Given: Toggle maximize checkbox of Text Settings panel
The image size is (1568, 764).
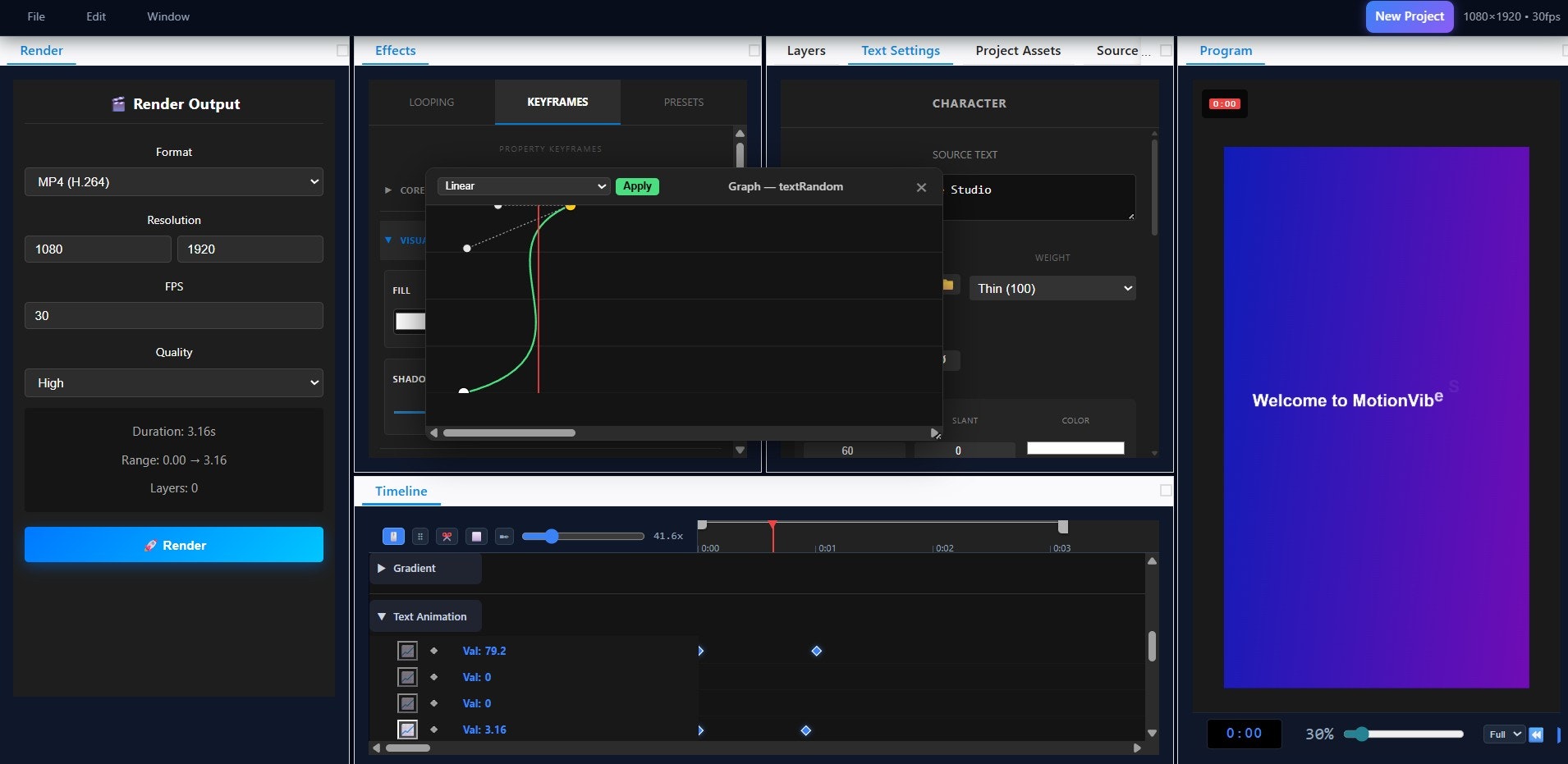Looking at the screenshot, I should [1166, 50].
